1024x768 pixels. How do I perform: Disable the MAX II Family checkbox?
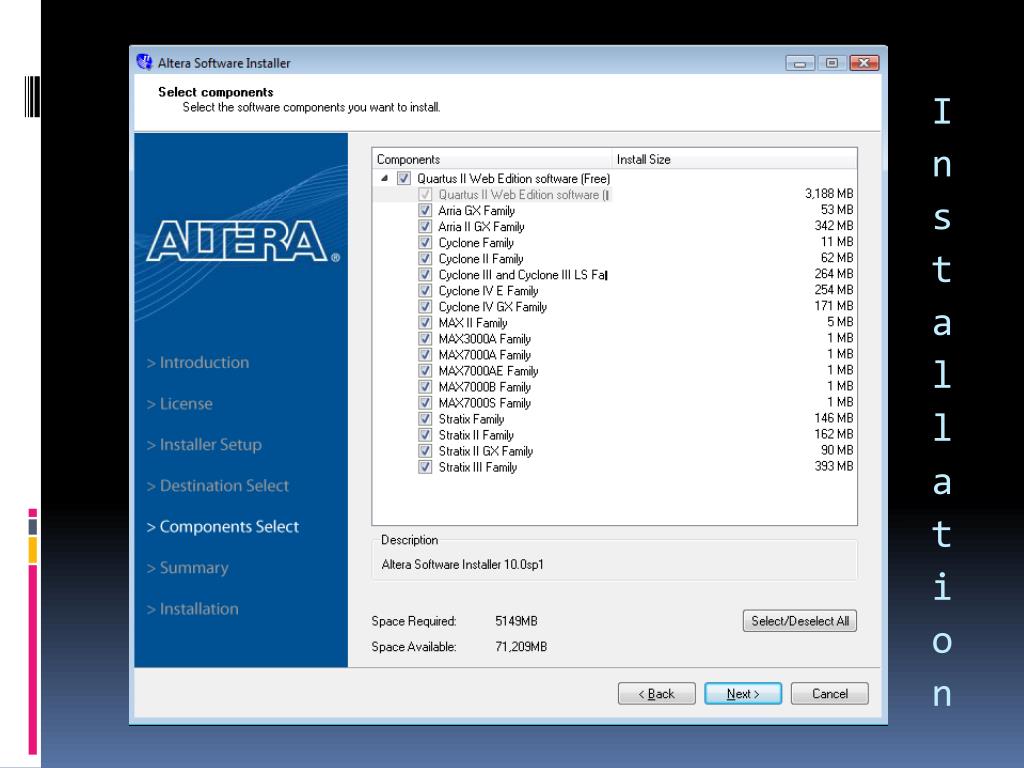pyautogui.click(x=425, y=323)
